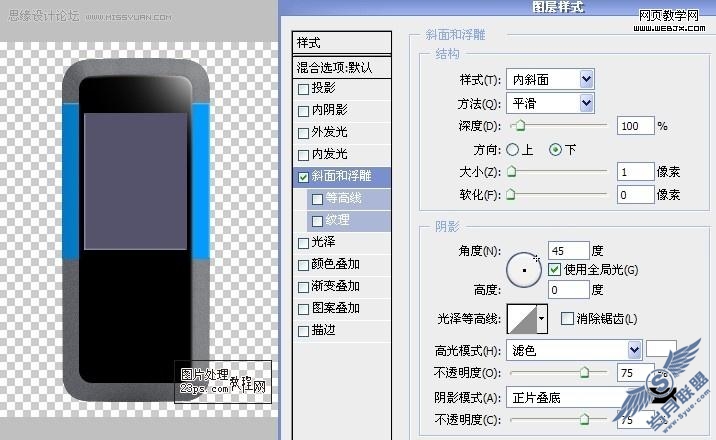Click the shadow 不透明度(C) slider handle

(x=584, y=419)
